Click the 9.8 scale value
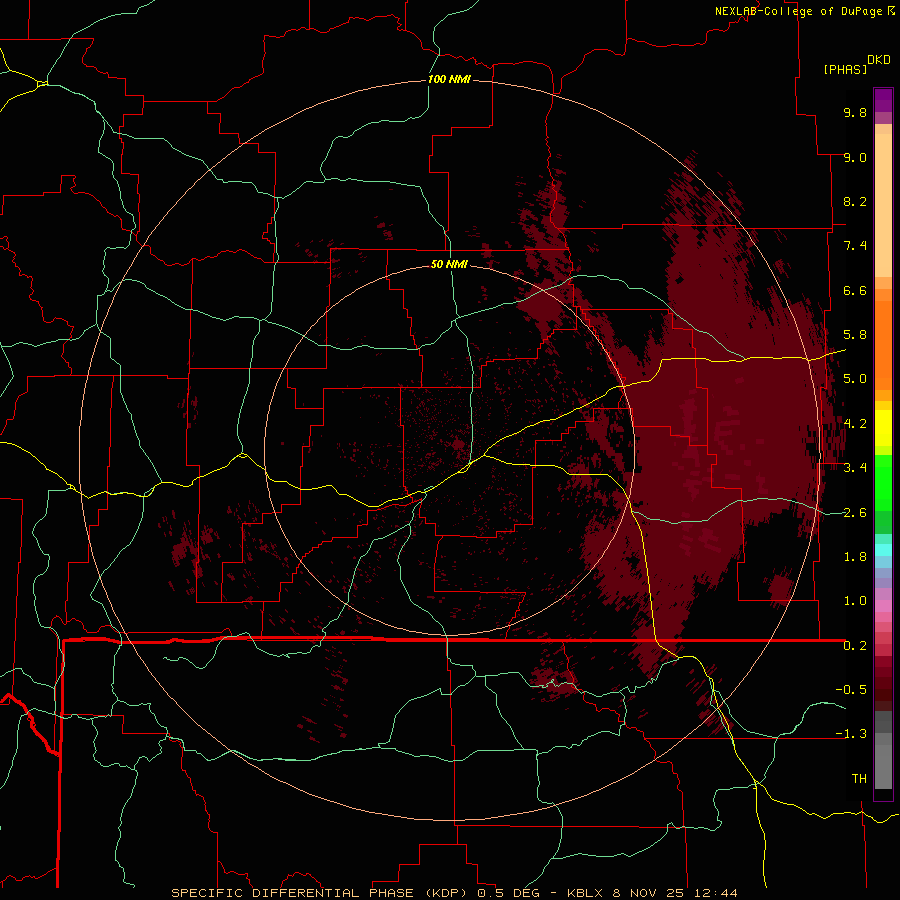 tap(855, 112)
